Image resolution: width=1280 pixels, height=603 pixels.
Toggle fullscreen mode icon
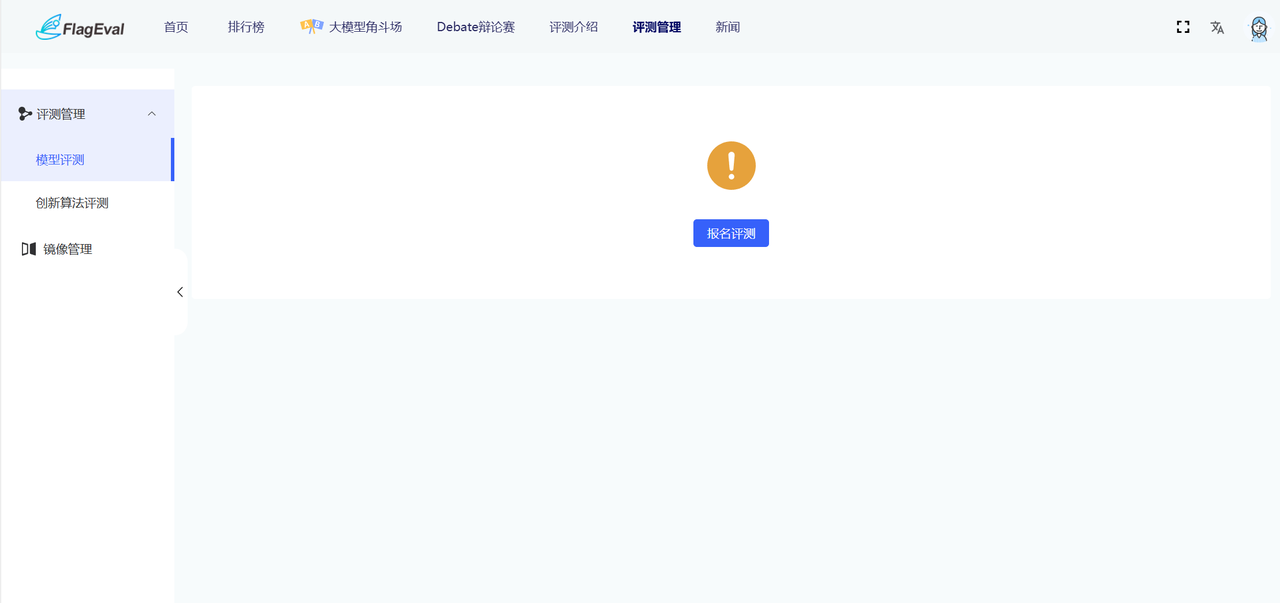(x=1183, y=27)
